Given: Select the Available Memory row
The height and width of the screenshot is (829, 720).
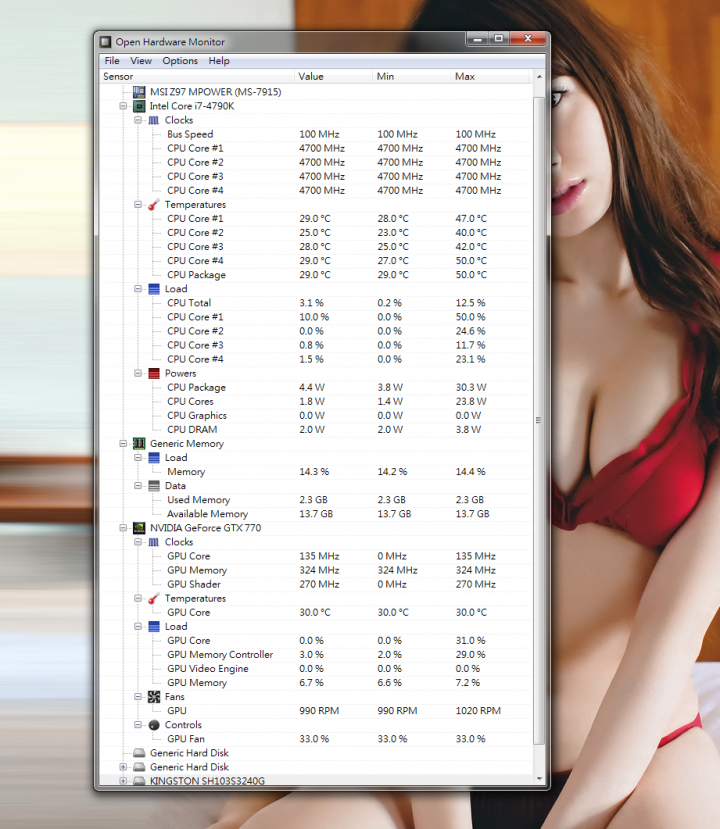Looking at the screenshot, I should pos(316,514).
